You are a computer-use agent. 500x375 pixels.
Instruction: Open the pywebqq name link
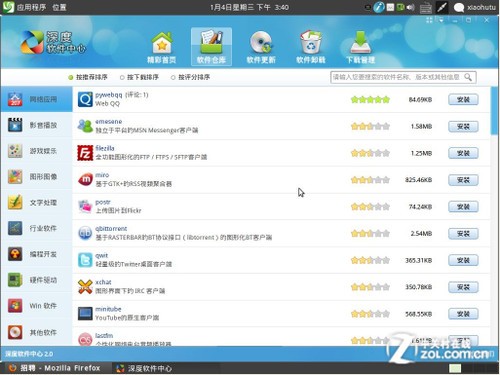click(x=109, y=95)
